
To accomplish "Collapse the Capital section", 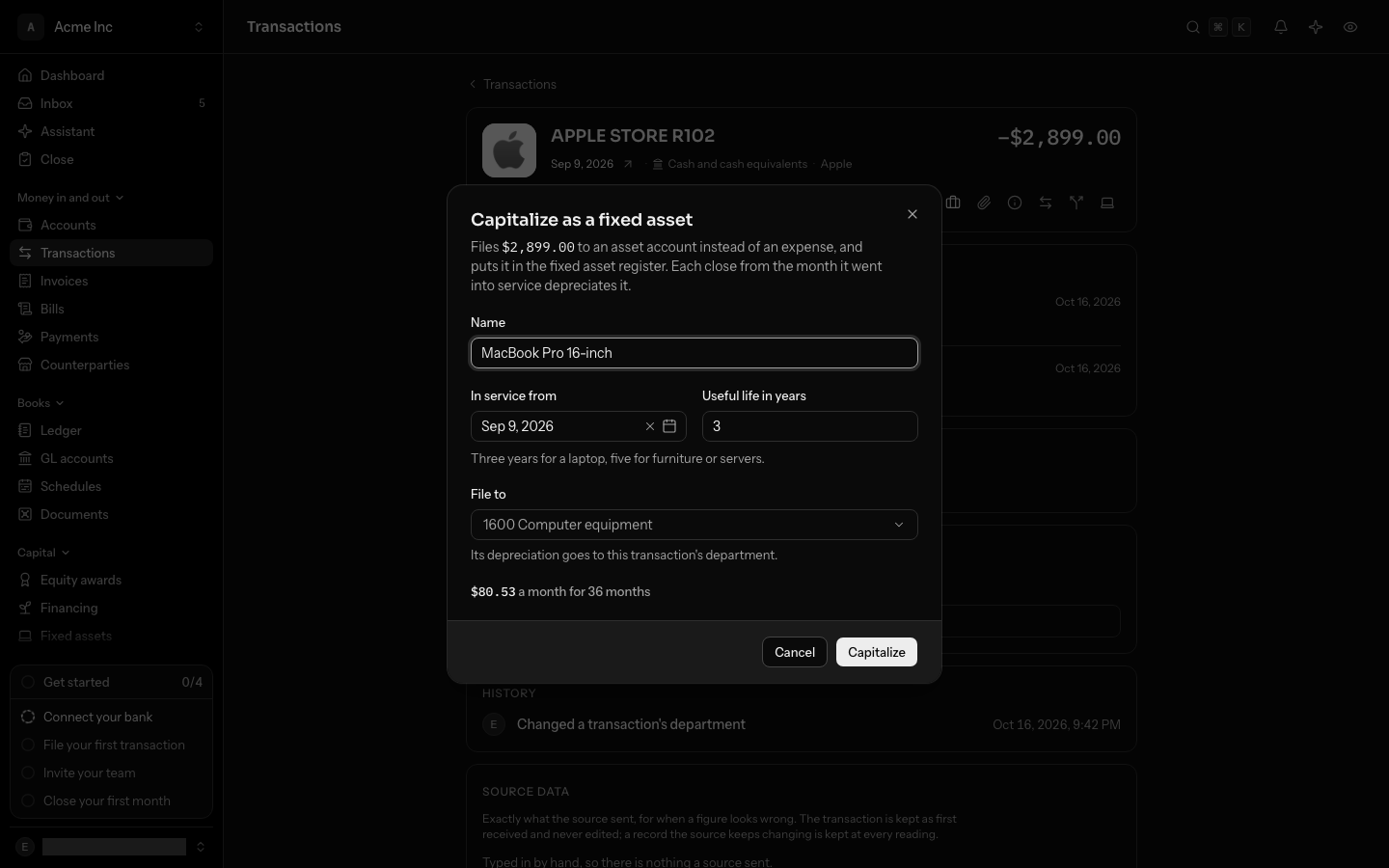I will point(43,553).
